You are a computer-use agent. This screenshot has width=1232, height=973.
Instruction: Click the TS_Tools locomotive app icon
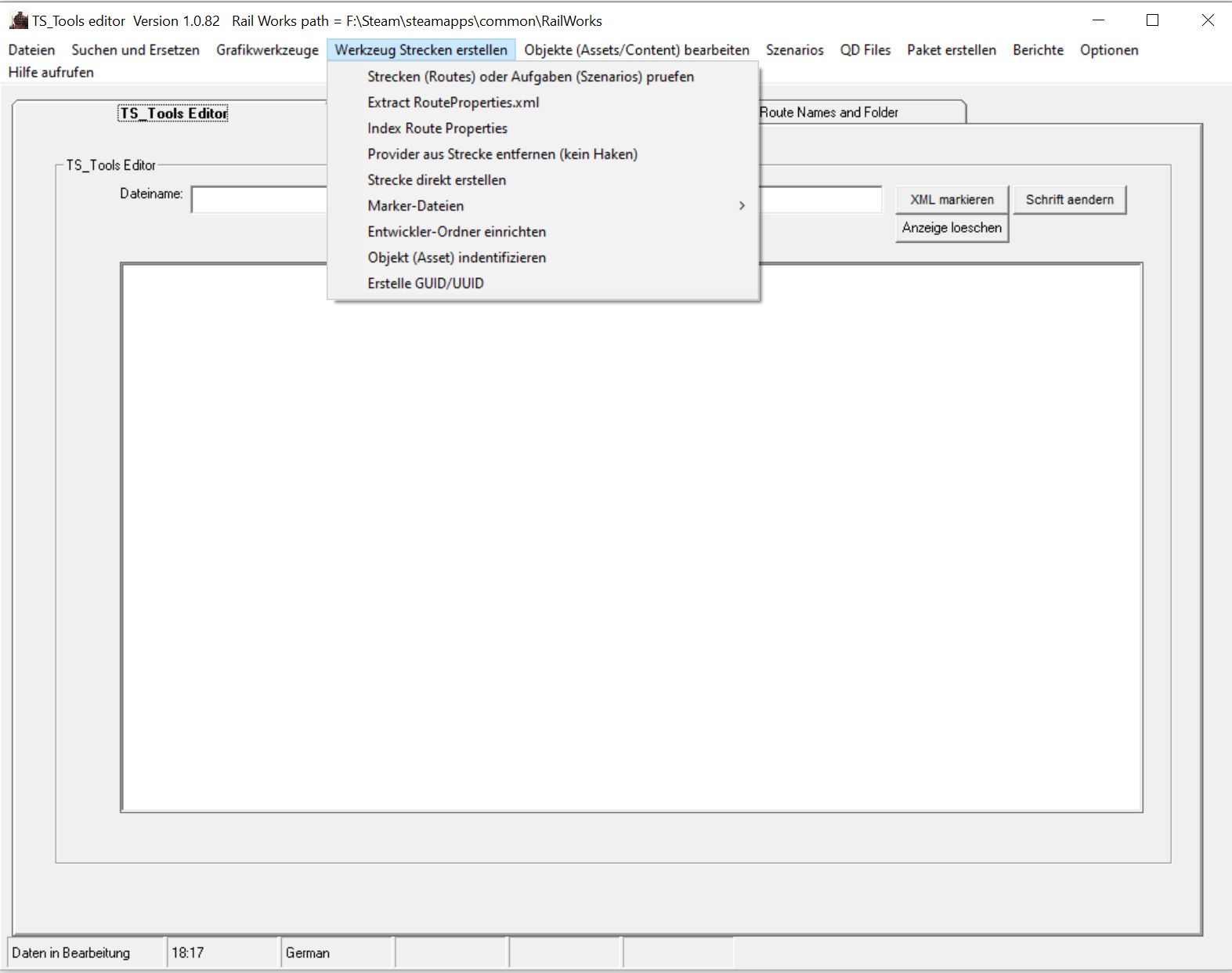click(19, 20)
